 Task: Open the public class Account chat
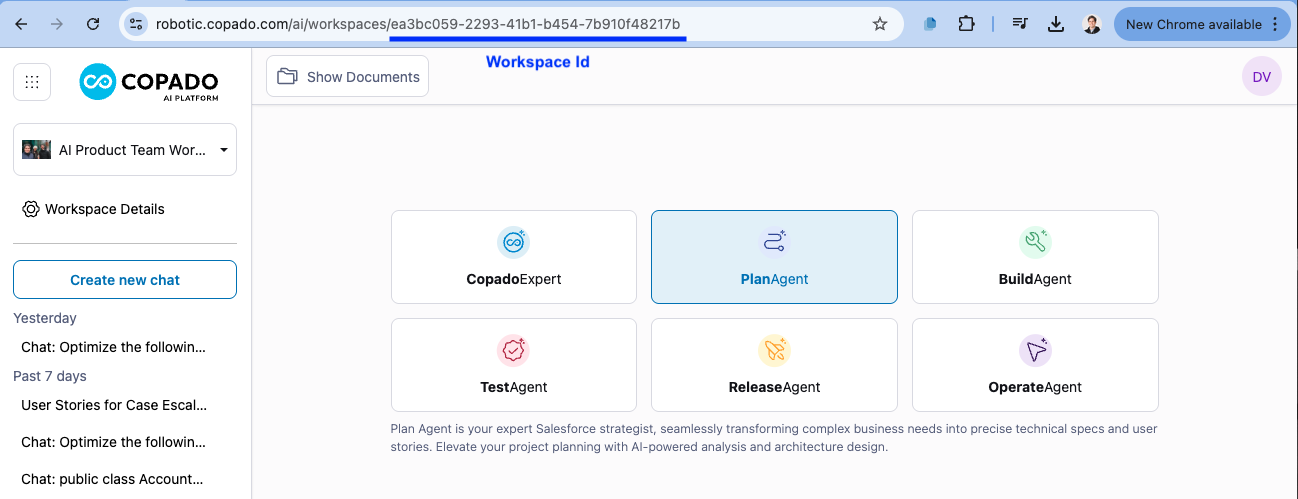[x=113, y=479]
